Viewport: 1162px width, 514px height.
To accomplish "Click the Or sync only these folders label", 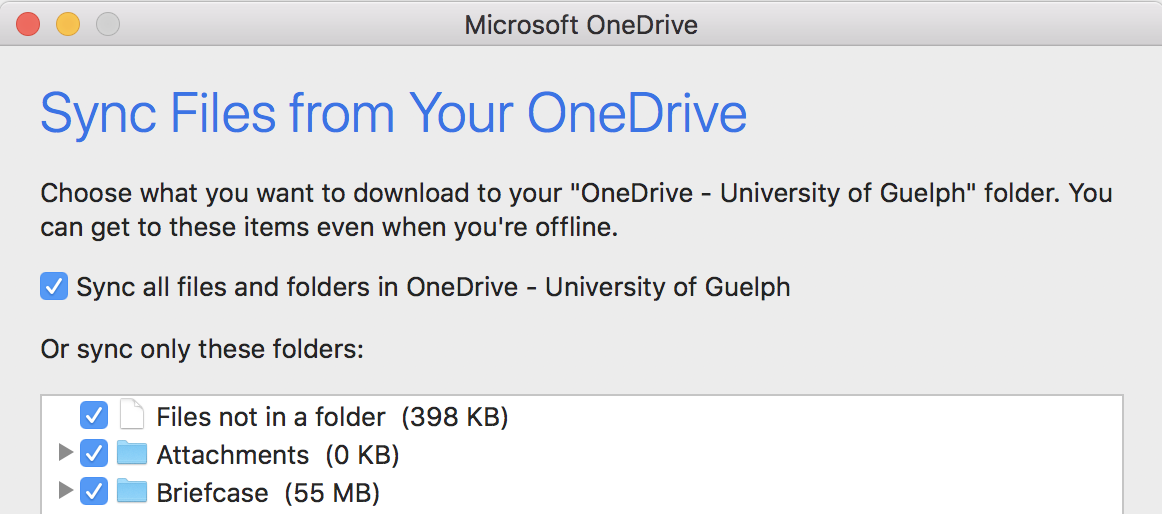I will tap(202, 350).
